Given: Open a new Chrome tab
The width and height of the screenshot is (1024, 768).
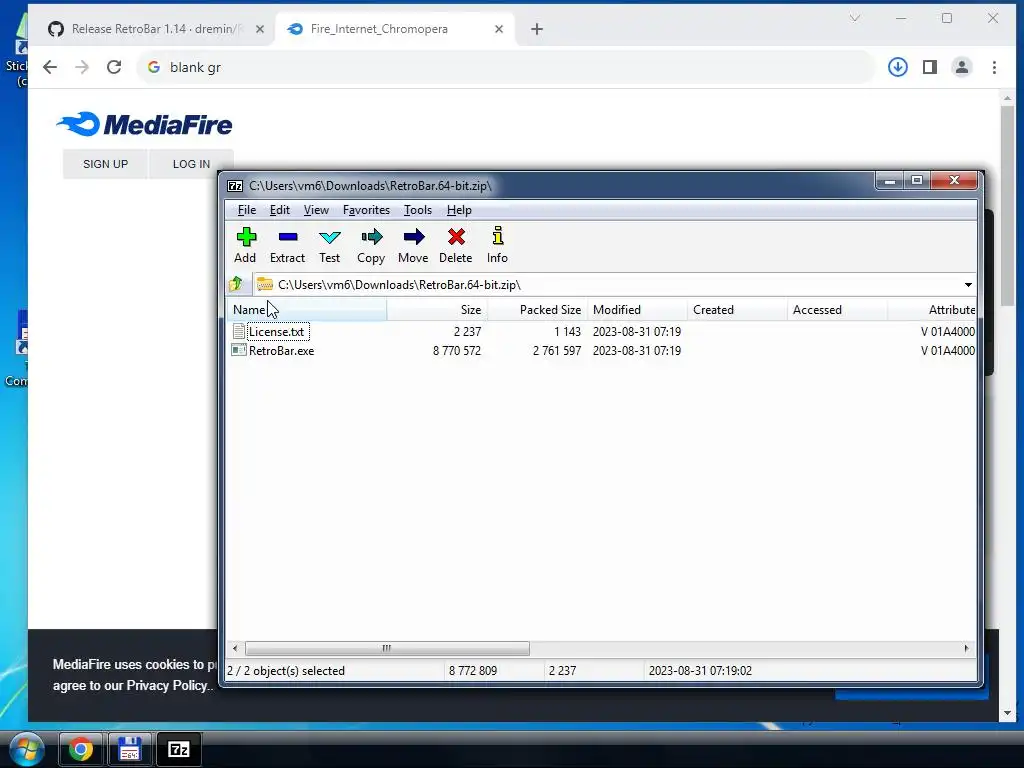Looking at the screenshot, I should pyautogui.click(x=537, y=29).
